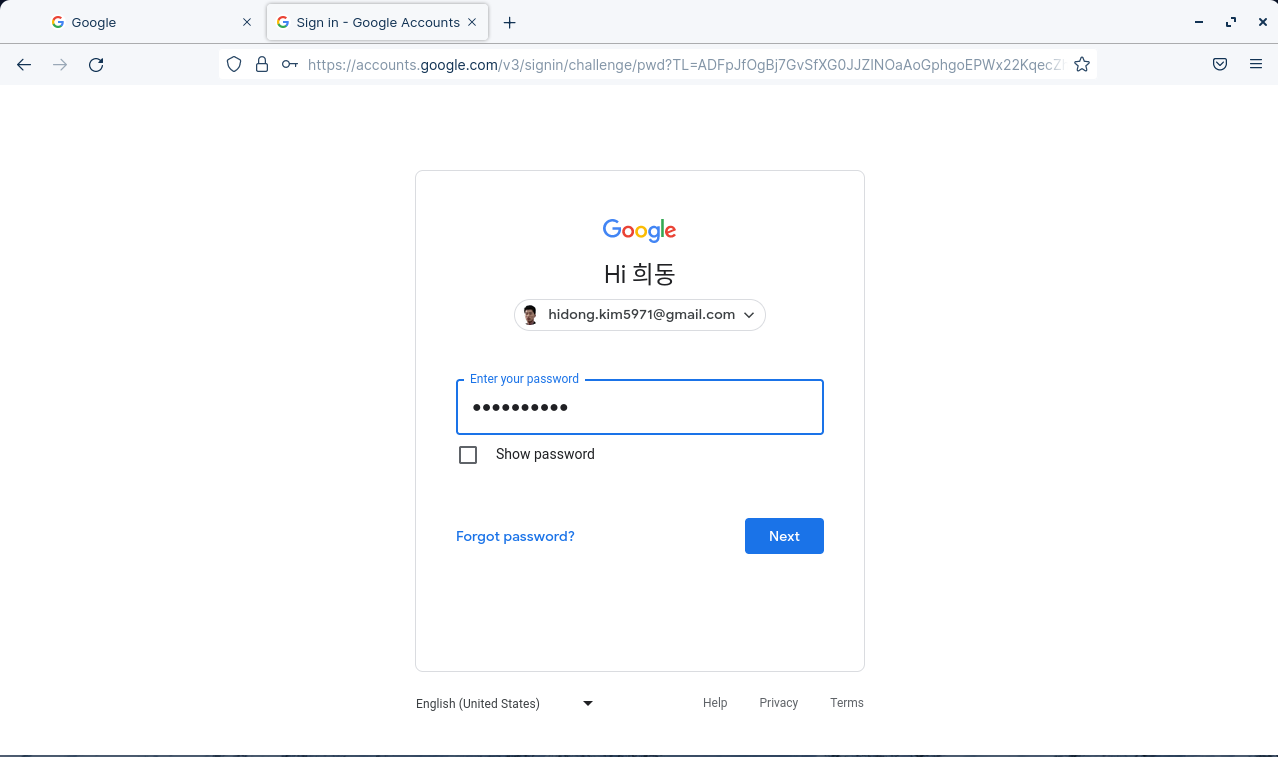Reload the current page
This screenshot has height=757, width=1278.
pos(96,65)
